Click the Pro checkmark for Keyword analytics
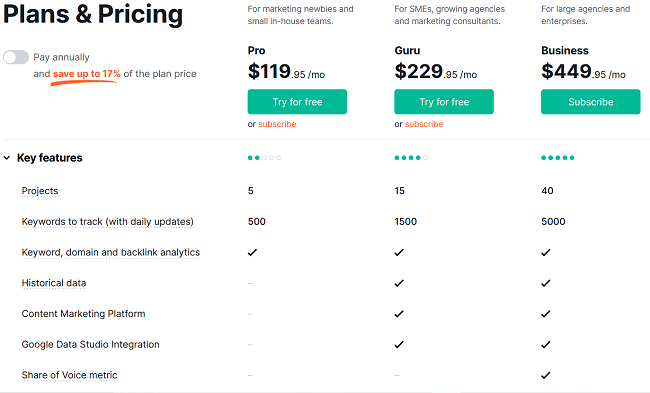Screen dimensions: 650x393 click(252, 252)
